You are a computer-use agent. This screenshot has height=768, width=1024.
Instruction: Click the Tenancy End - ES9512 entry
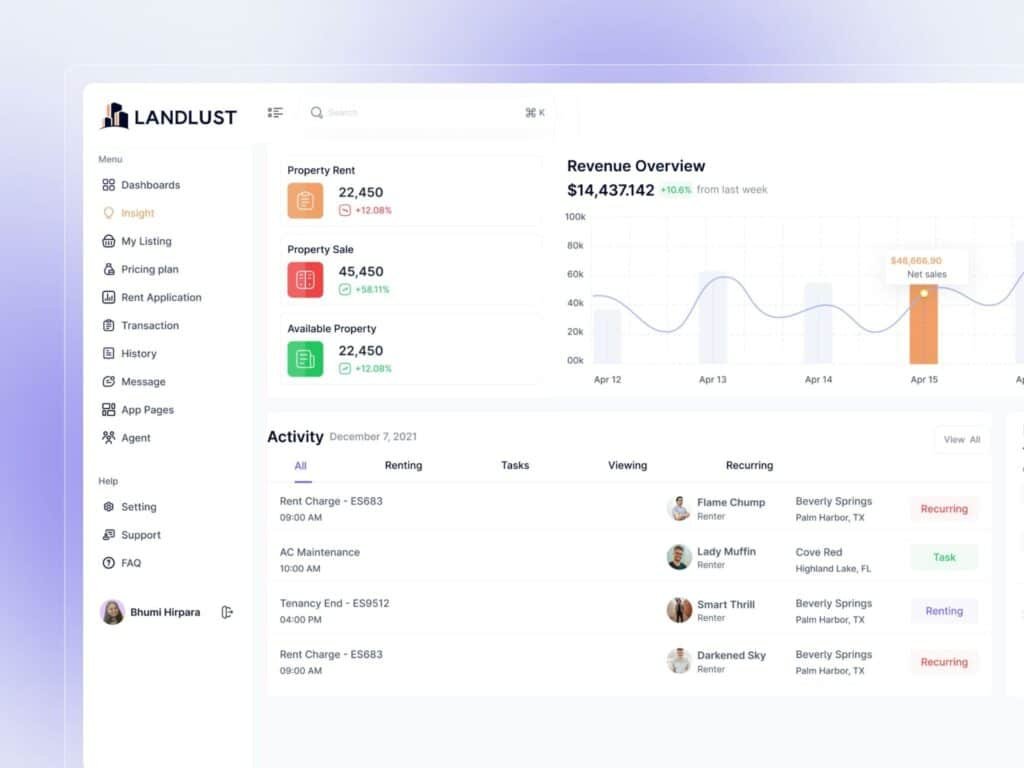[x=334, y=603]
